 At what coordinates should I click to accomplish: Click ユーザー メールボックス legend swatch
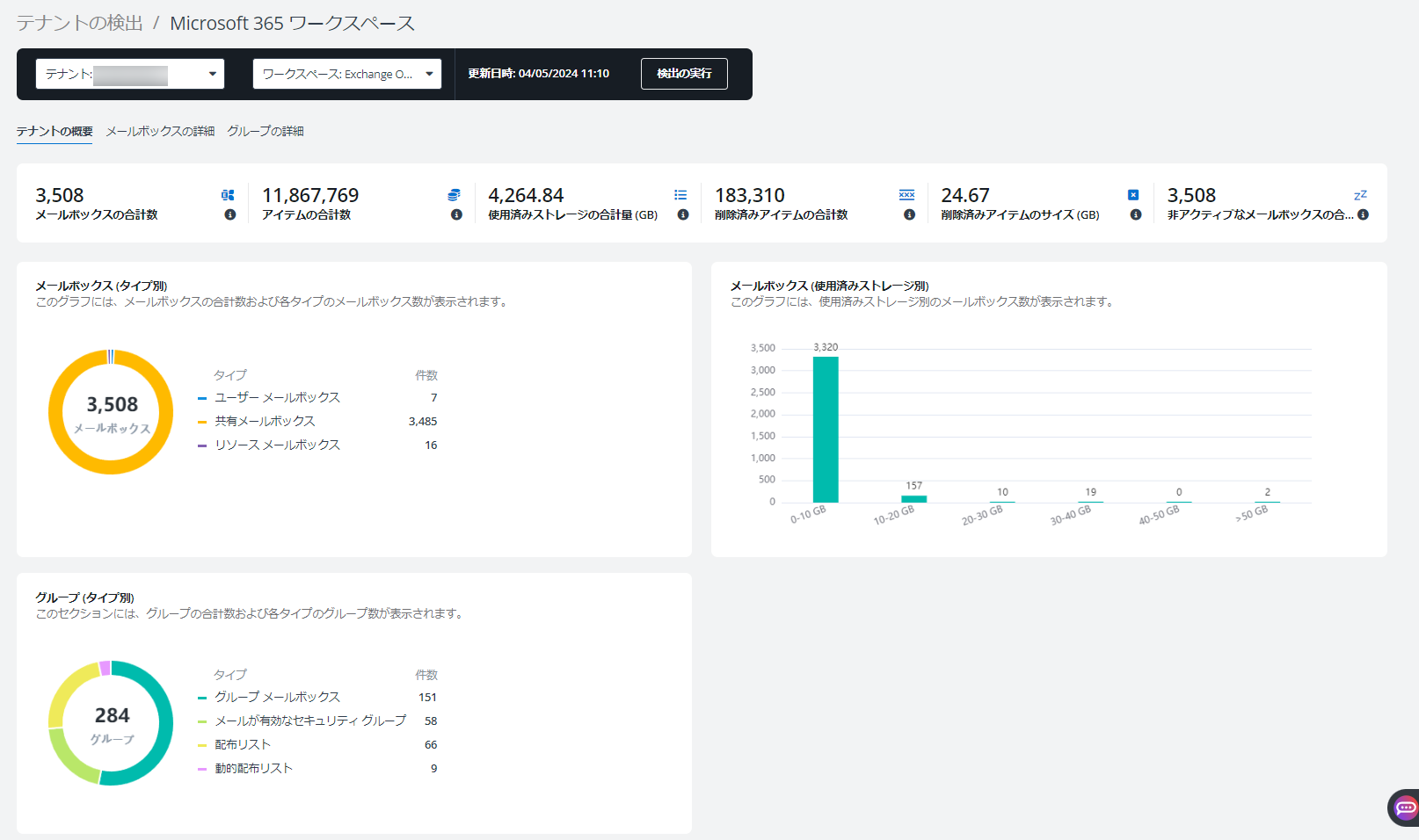point(202,398)
